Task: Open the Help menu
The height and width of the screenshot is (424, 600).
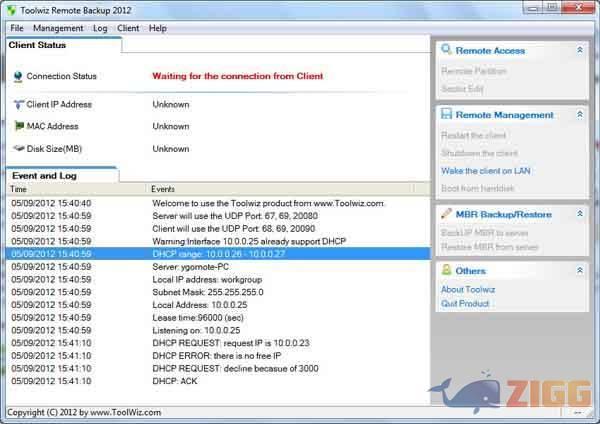Action: pos(158,28)
